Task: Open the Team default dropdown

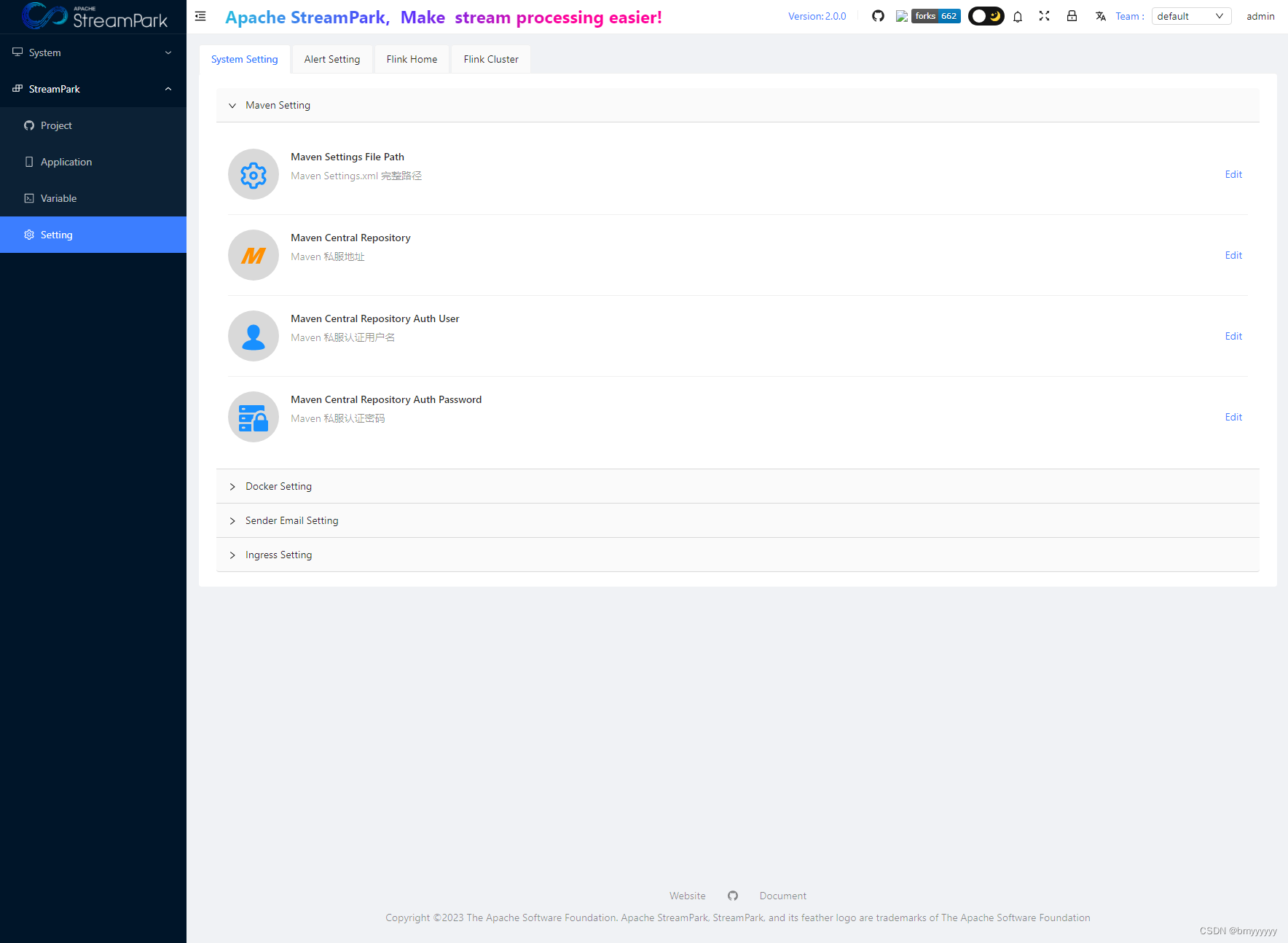Action: coord(1191,16)
